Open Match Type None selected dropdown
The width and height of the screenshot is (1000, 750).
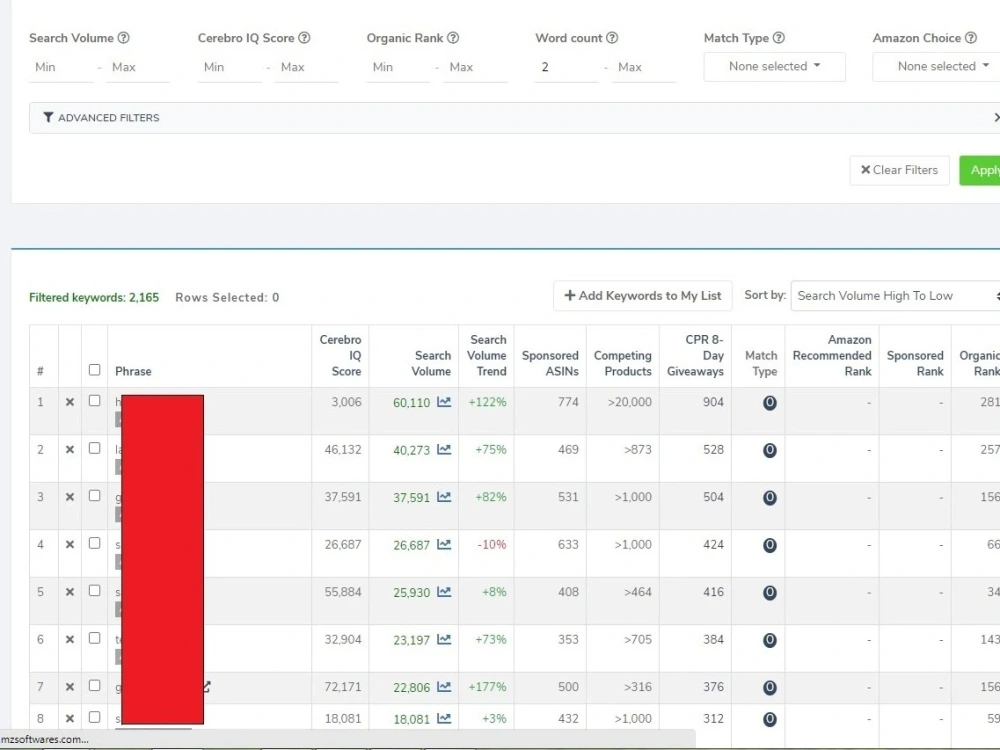774,66
